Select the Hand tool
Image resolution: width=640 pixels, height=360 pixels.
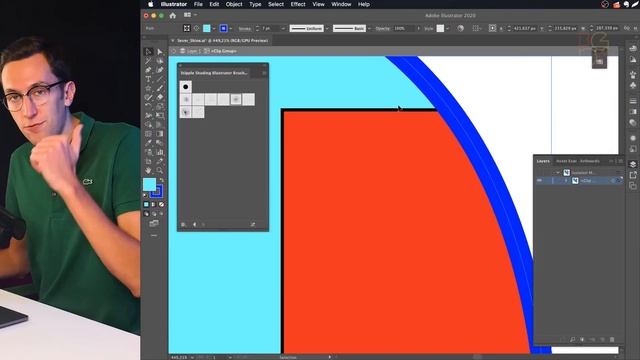[149, 170]
